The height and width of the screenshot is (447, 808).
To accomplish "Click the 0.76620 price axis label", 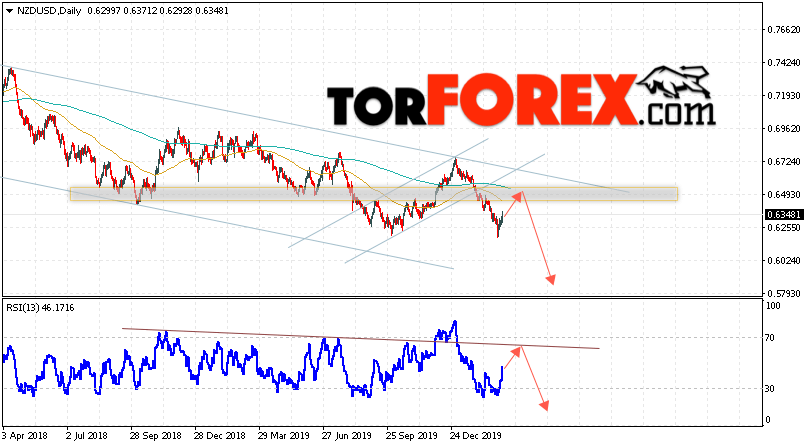I will [784, 30].
